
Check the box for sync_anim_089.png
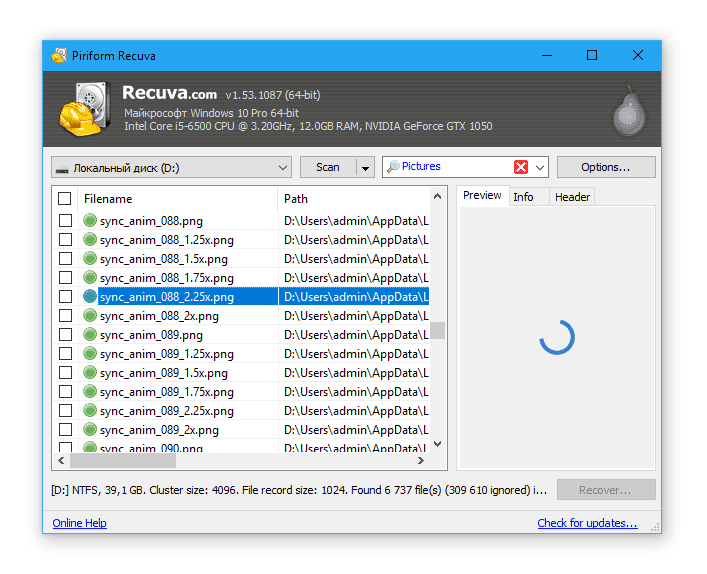(65, 335)
